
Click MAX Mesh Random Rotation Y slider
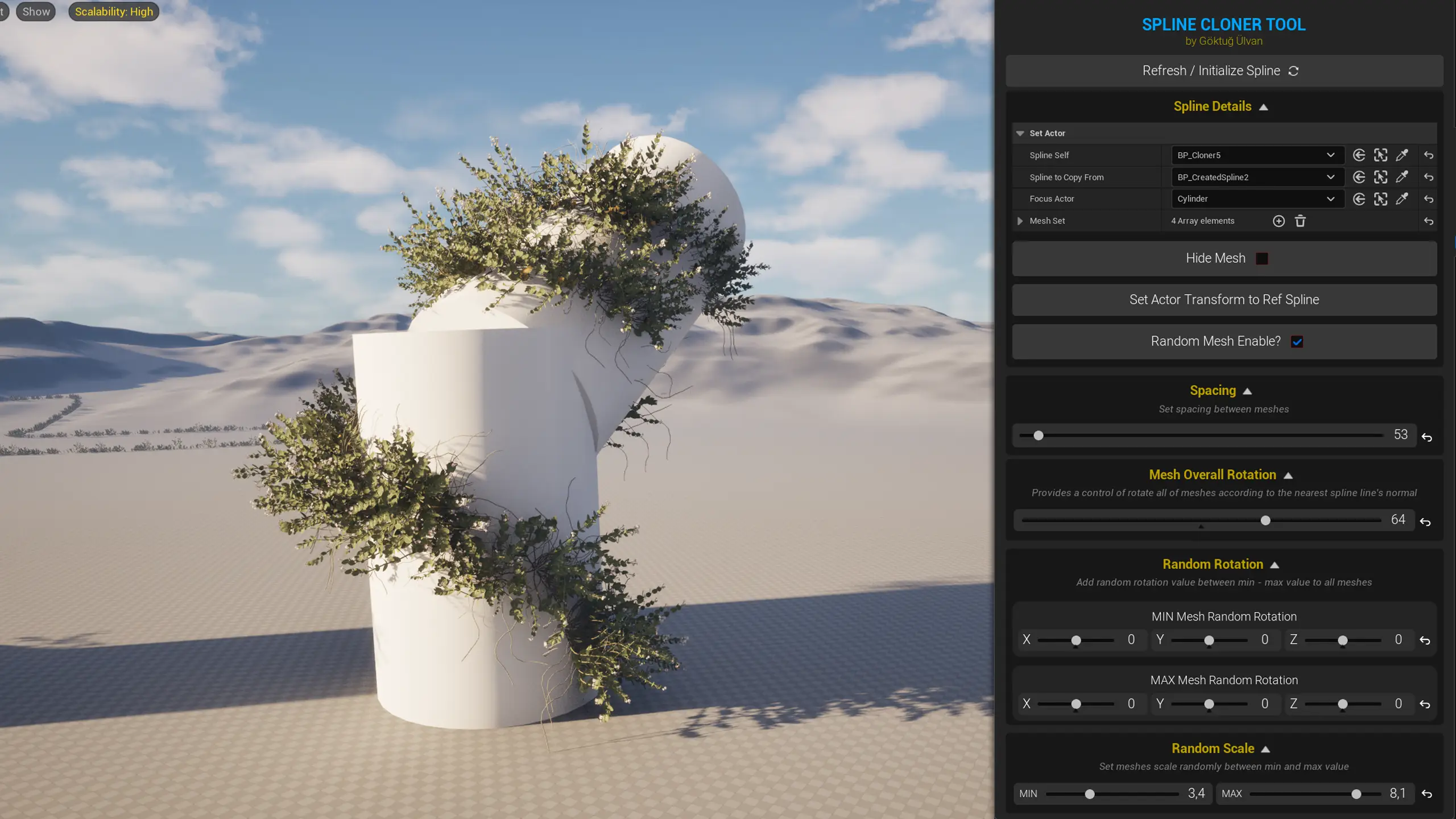(1209, 704)
